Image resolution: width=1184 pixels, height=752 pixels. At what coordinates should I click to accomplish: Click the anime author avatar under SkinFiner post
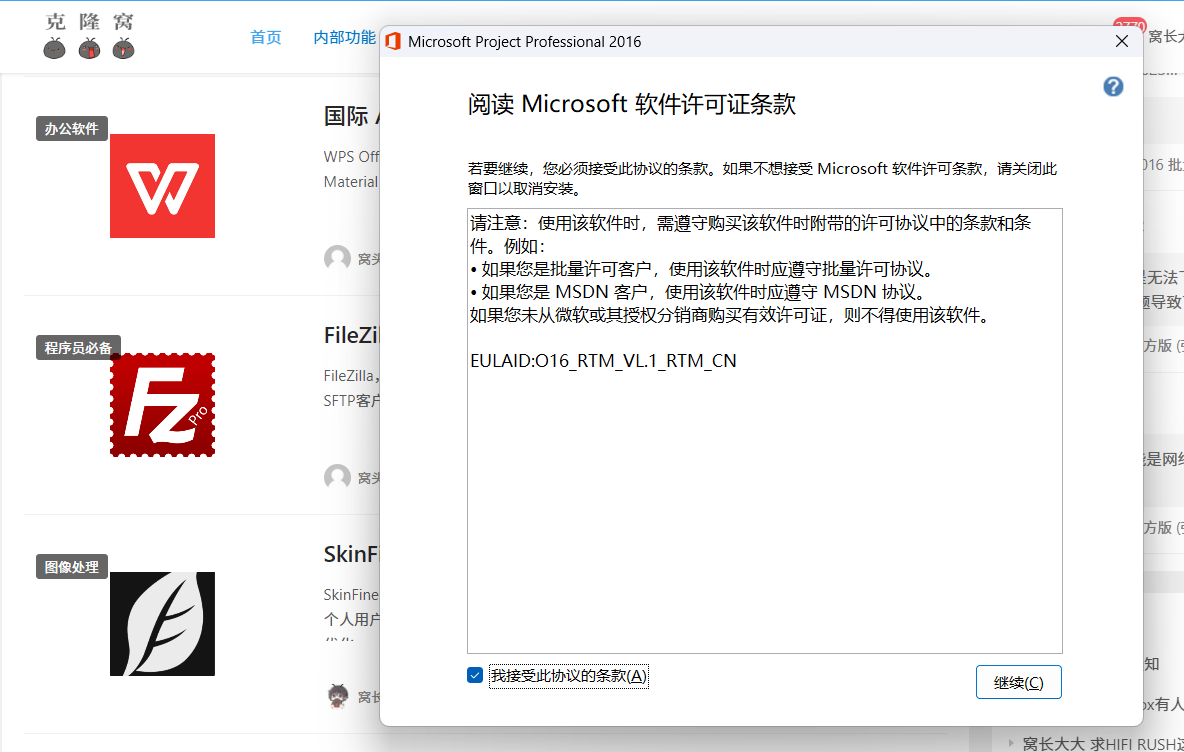click(338, 696)
